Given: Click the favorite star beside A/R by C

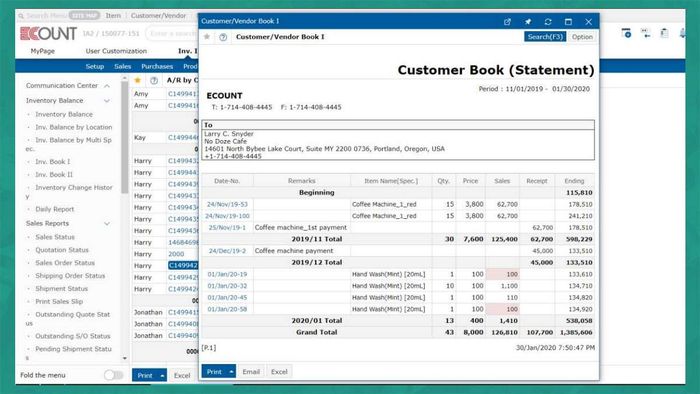Looking at the screenshot, I should pos(138,80).
